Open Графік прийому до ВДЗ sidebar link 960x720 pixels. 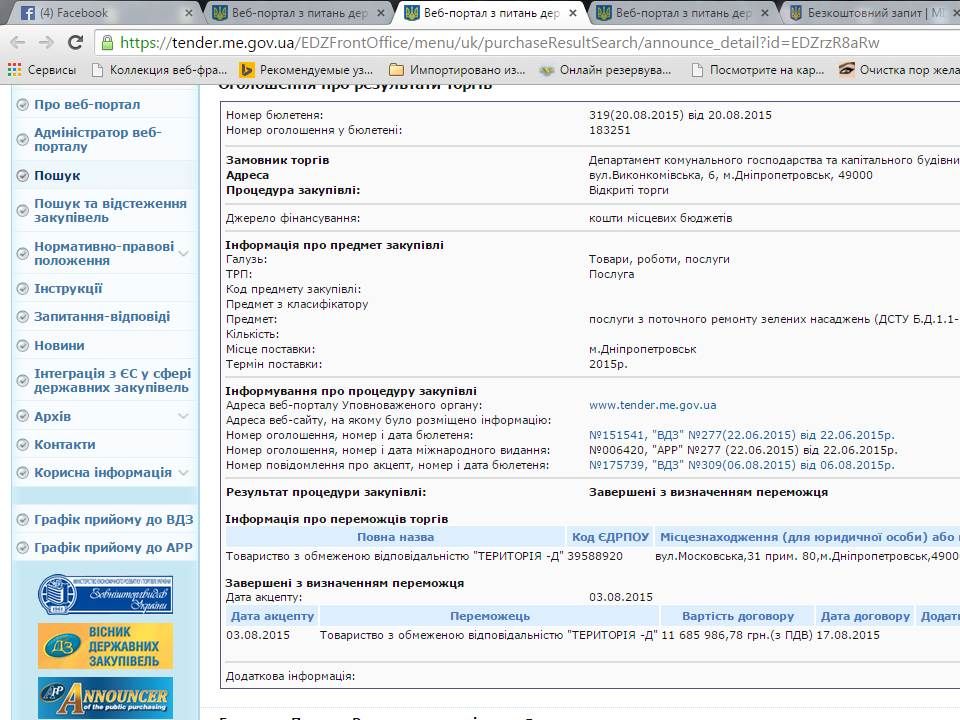pos(113,519)
